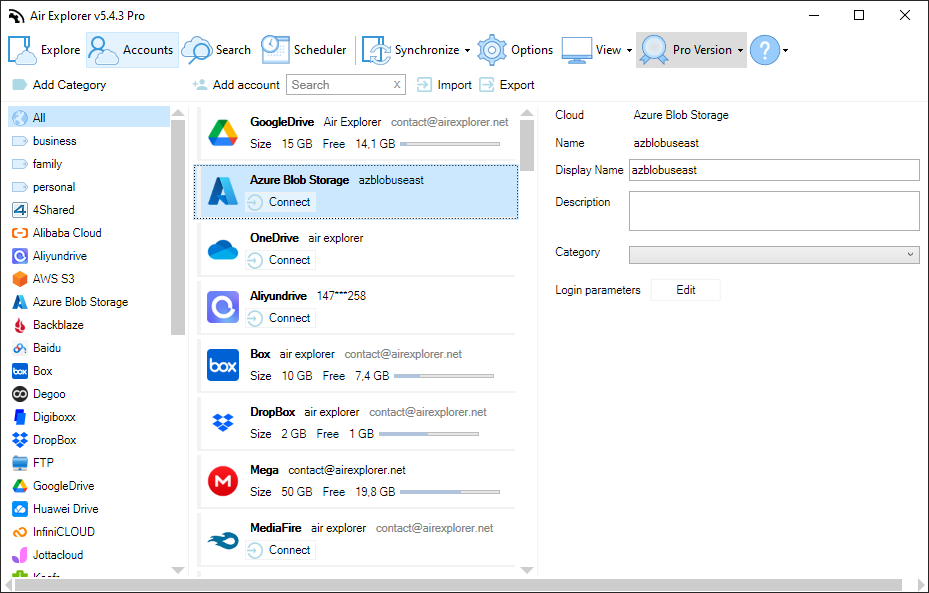Open the Pro Version menu
The image size is (929, 593).
coord(691,50)
